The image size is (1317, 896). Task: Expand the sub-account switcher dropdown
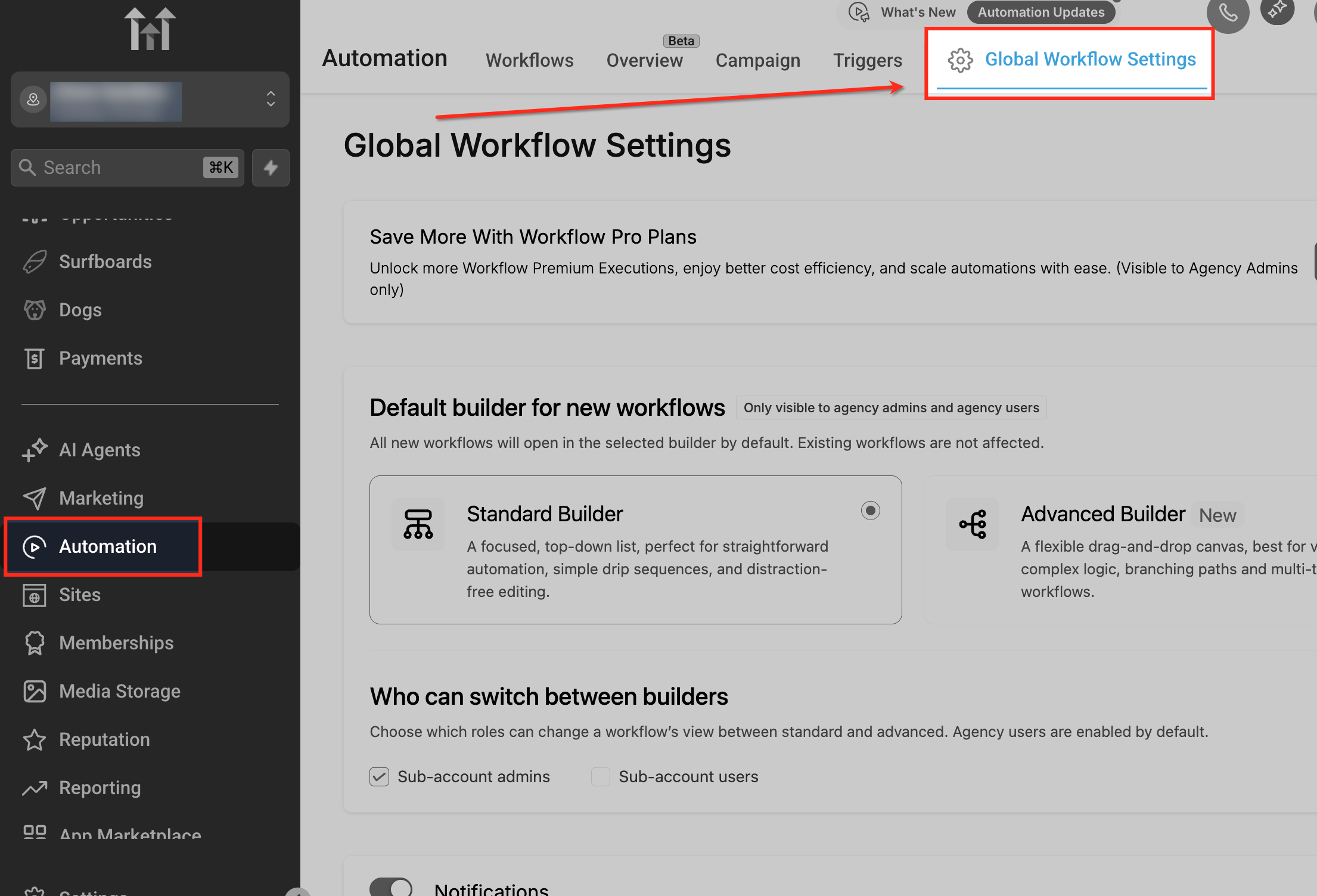[271, 99]
